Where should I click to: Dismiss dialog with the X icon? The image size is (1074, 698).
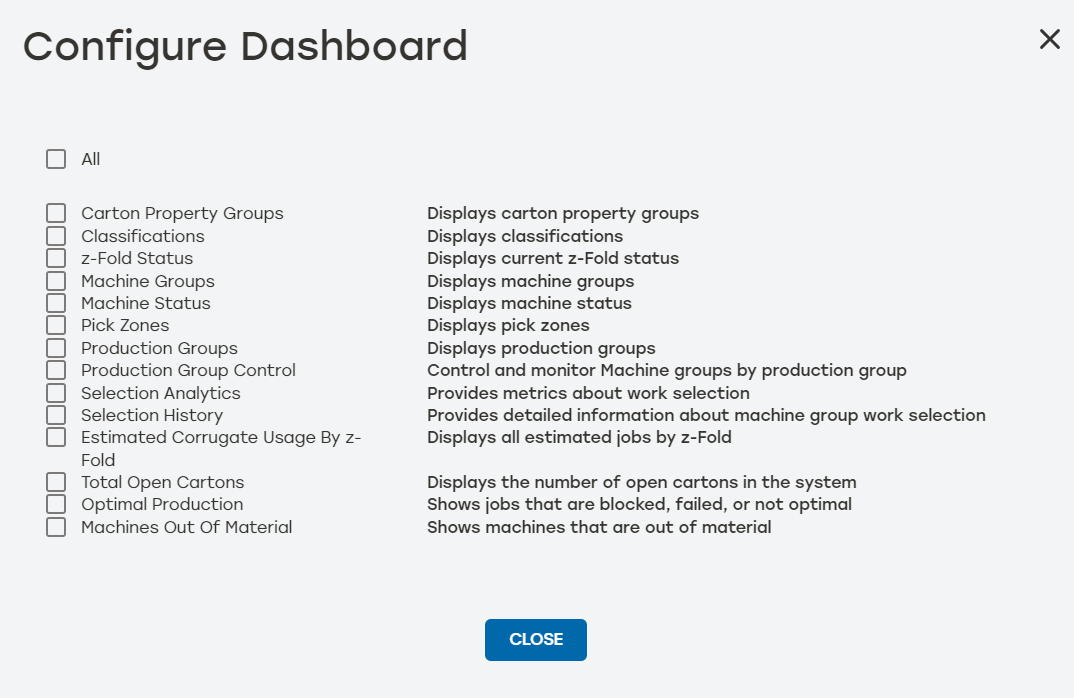pyautogui.click(x=1049, y=39)
